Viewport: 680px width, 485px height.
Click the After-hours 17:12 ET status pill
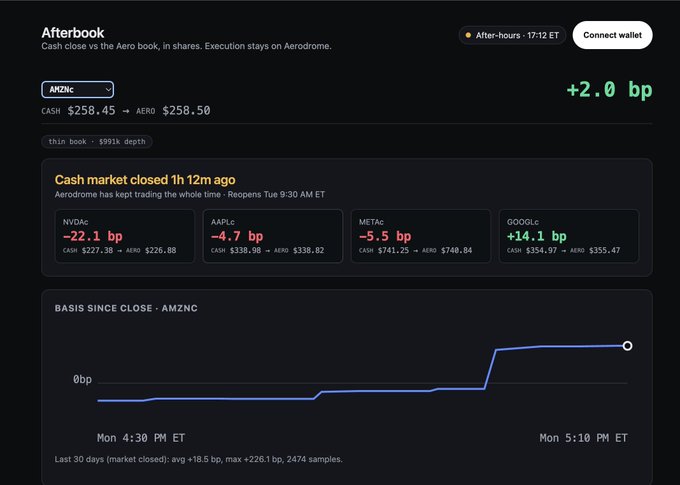(512, 35)
